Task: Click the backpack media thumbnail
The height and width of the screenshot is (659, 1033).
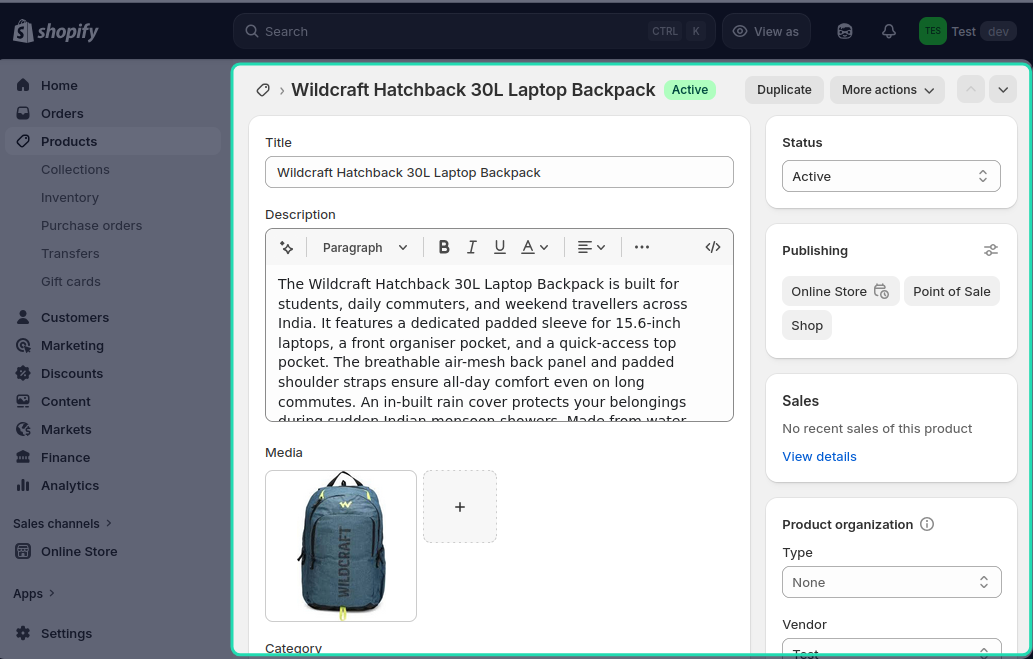Action: click(x=341, y=546)
